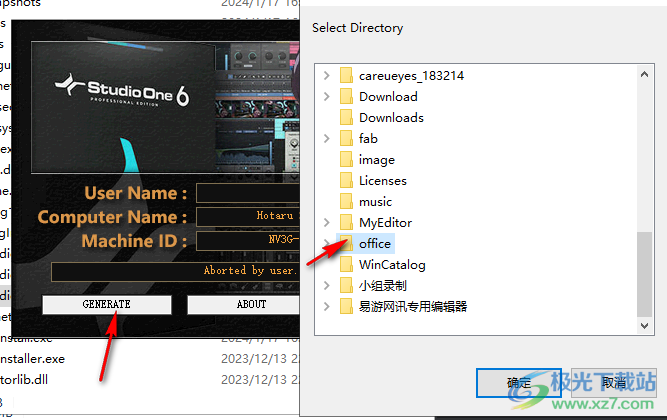667x420 pixels.
Task: Cancel the dialog with 取消 button
Action: point(613,383)
